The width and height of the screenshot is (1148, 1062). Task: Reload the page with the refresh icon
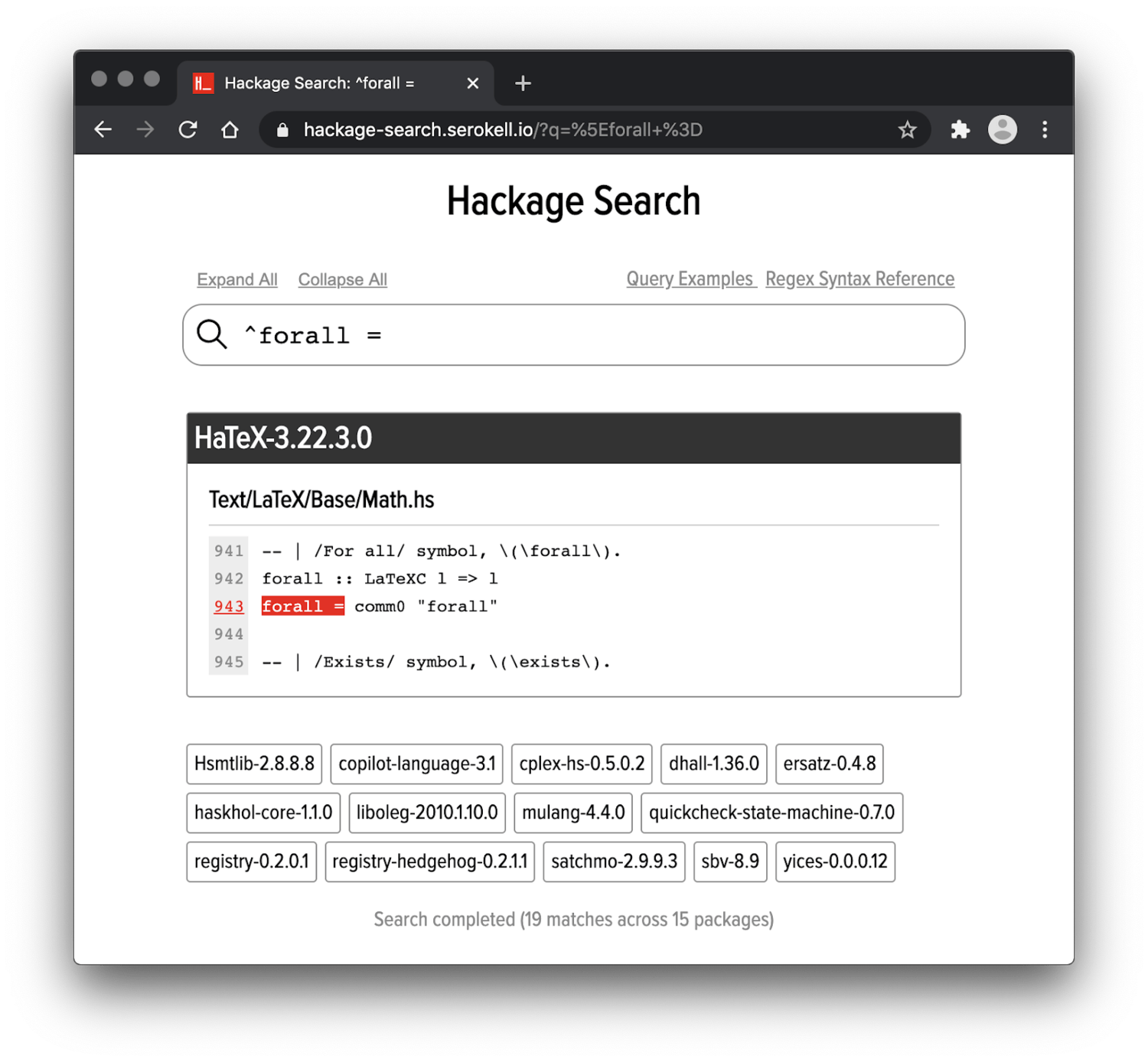188,130
